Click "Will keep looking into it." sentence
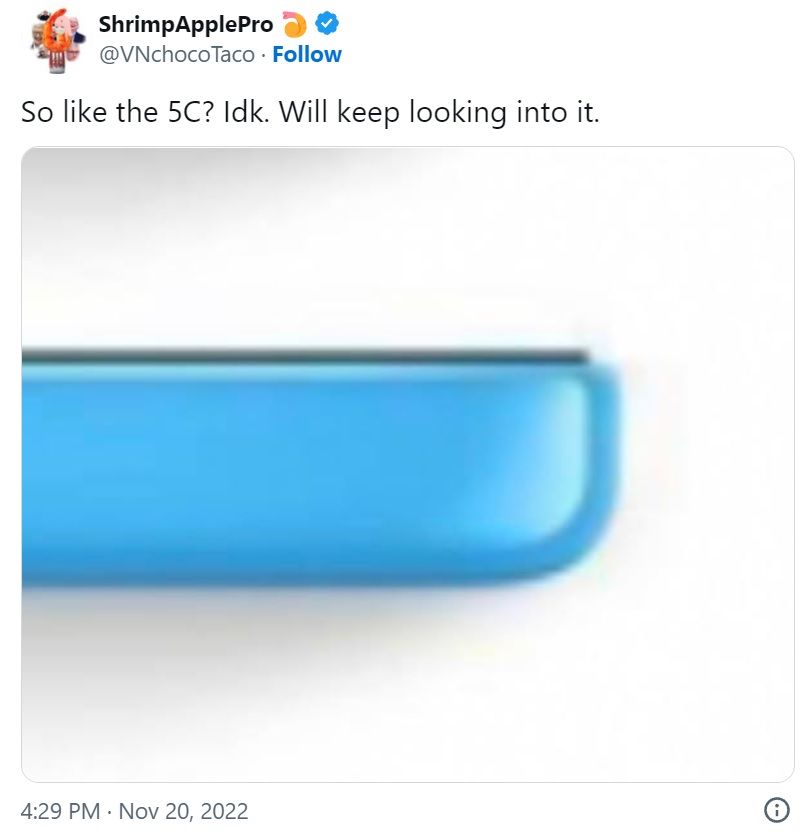This screenshot has height=839, width=812. [x=439, y=112]
